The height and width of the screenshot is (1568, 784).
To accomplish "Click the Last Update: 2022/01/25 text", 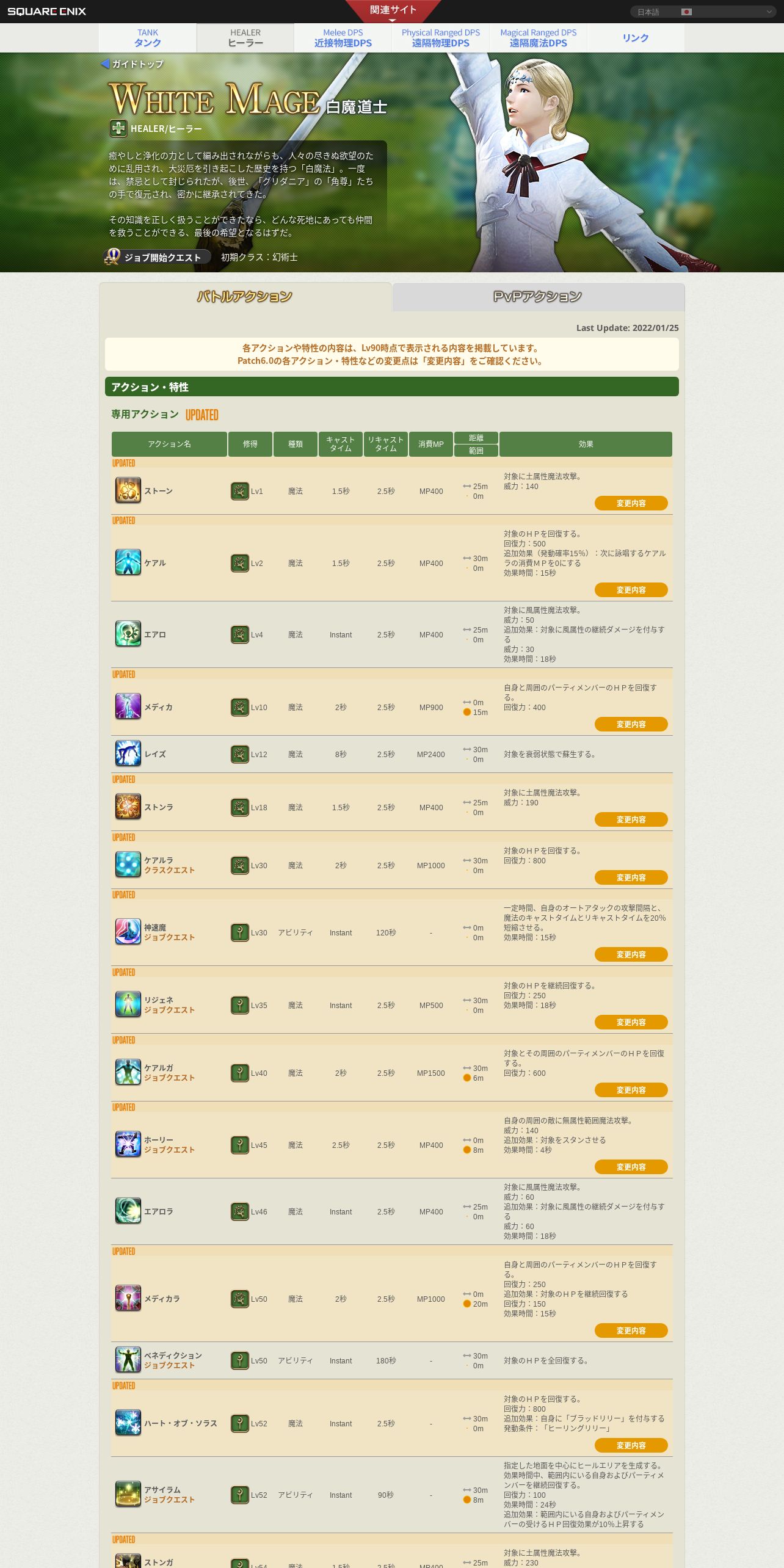I will pos(628,328).
